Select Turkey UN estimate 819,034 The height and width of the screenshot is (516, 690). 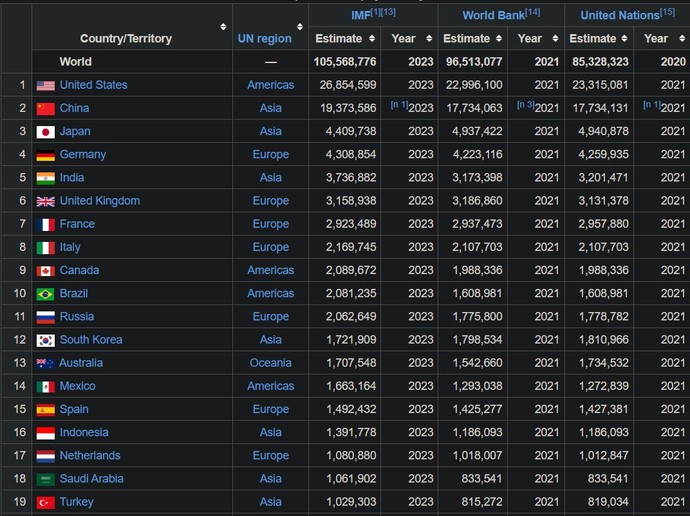click(608, 502)
